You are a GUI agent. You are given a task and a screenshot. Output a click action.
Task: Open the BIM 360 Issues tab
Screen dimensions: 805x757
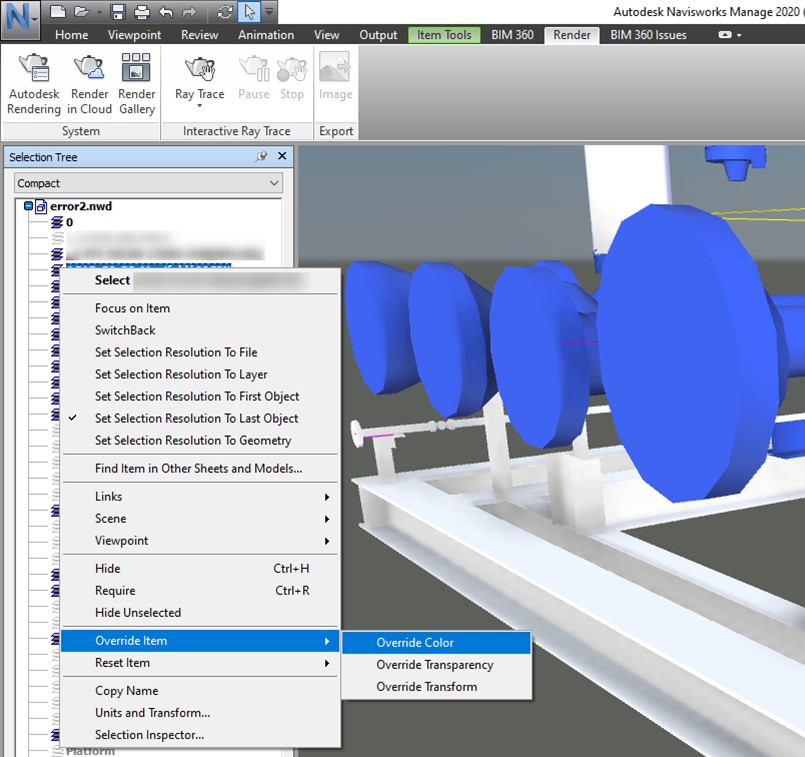tap(648, 35)
